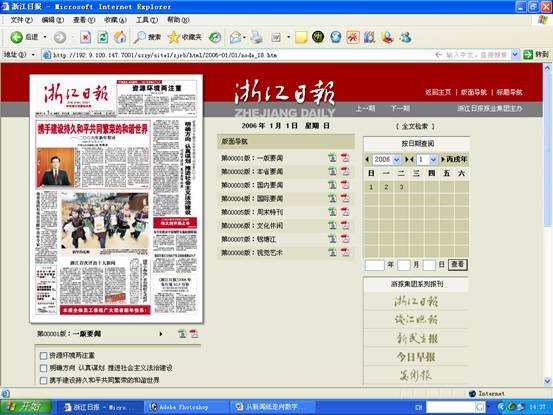The image size is (553, 415).
Task: Open the 文件 menu
Action: tap(22, 20)
